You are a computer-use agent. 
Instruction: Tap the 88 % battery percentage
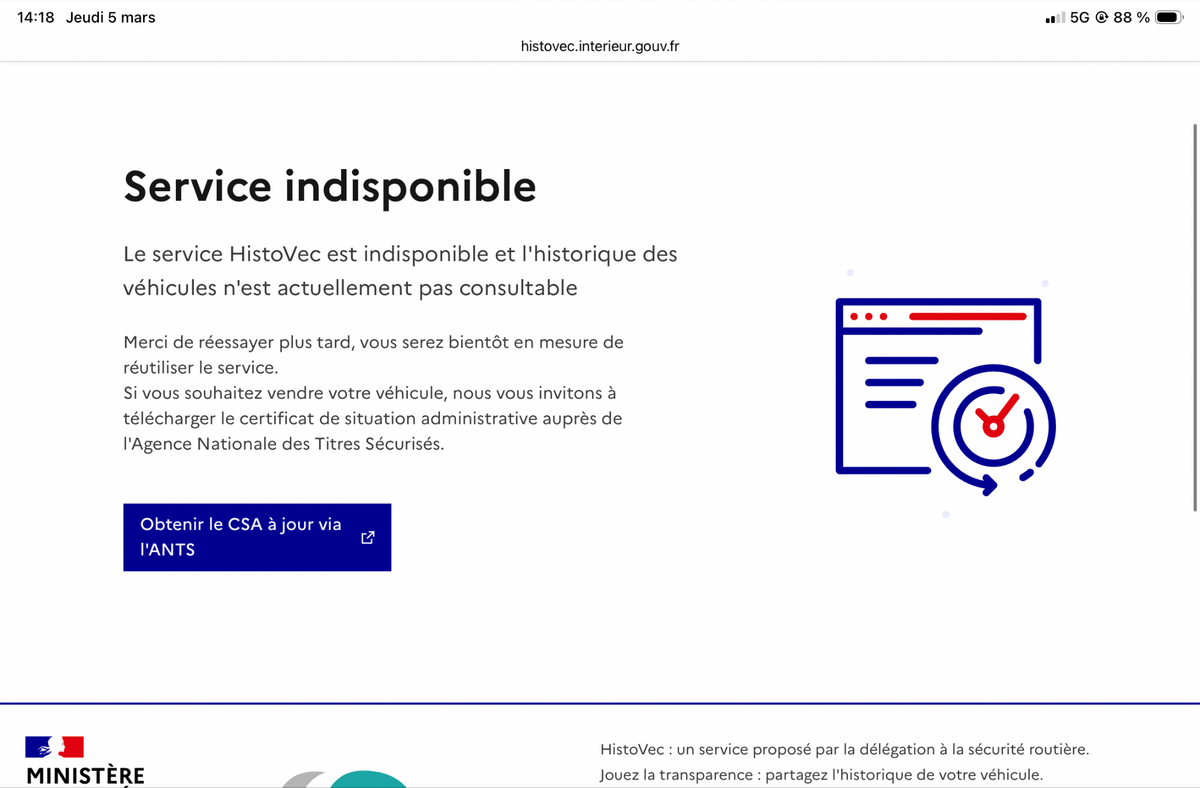click(1131, 17)
